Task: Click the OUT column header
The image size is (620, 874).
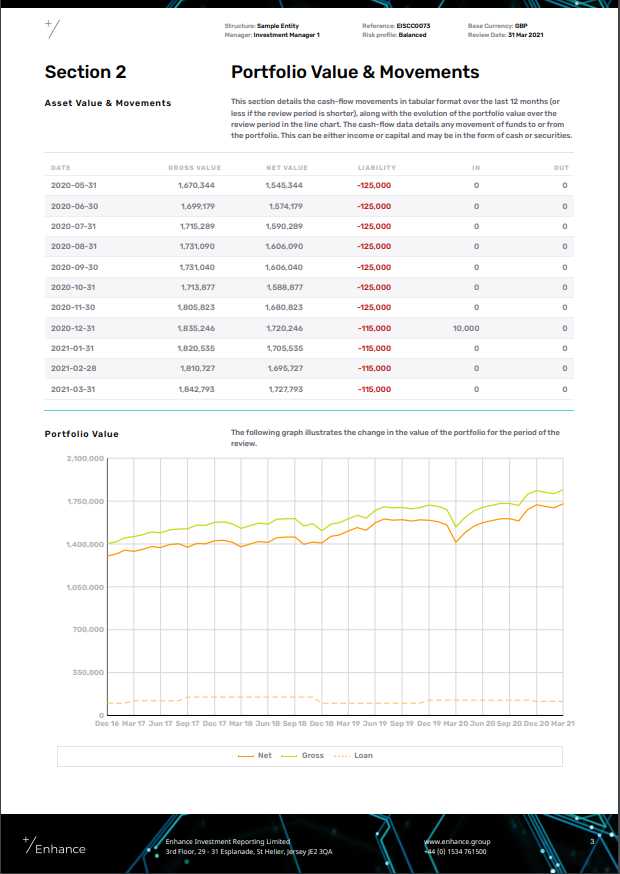Action: [561, 168]
